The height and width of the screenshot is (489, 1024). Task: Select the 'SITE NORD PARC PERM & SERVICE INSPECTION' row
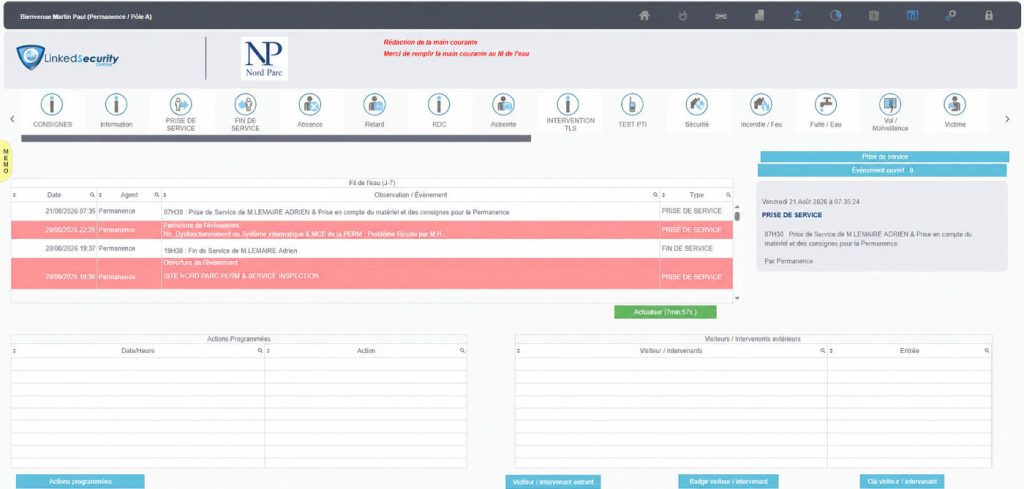tap(372, 274)
